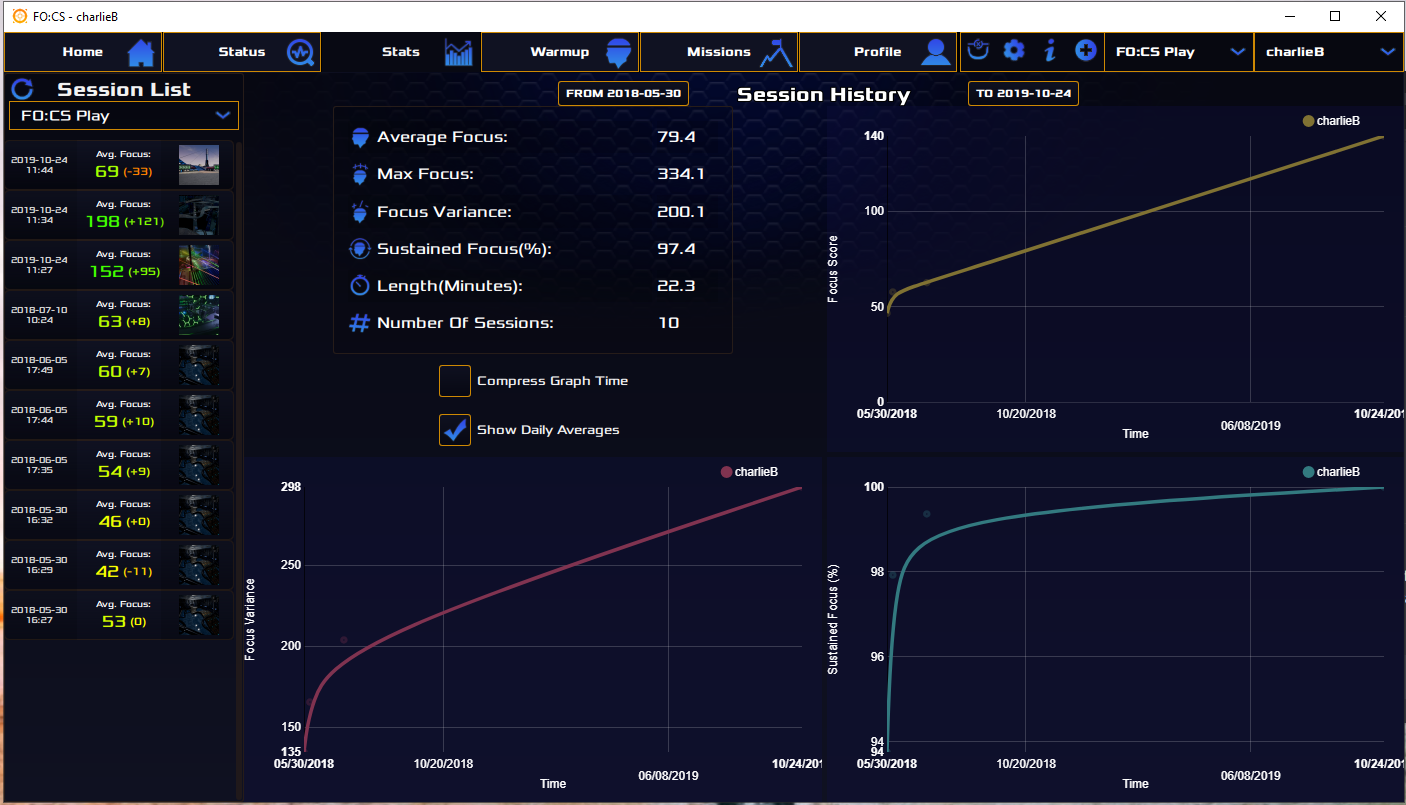This screenshot has width=1406, height=805.
Task: Click the Focus Variance value 200.1
Action: [x=681, y=211]
